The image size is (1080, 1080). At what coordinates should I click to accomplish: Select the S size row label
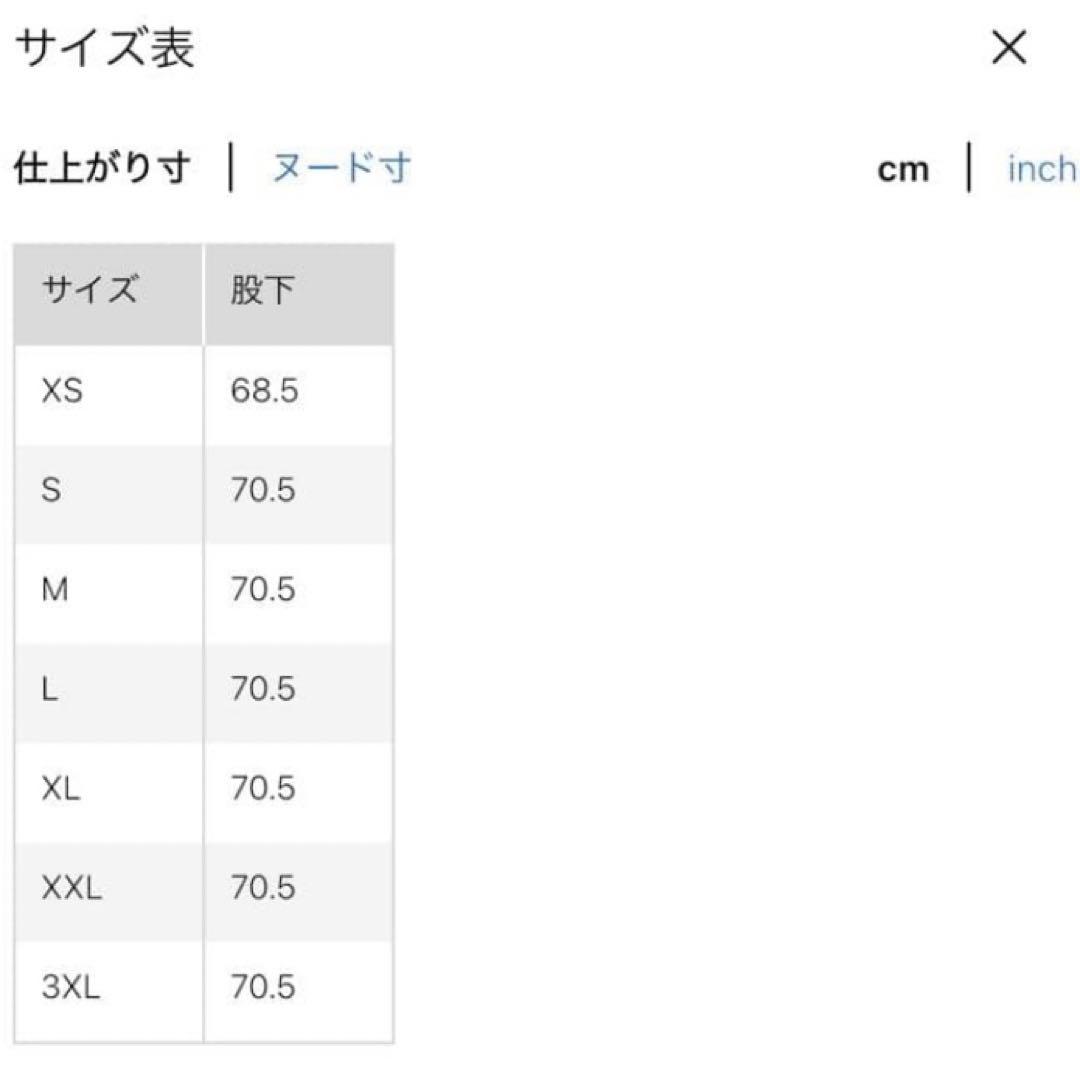point(51,491)
